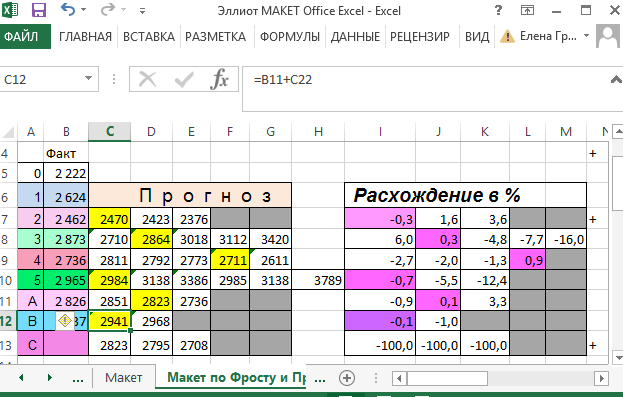This screenshot has width=623, height=397.
Task: Click the Select All corner triangle
Action: [x=8, y=132]
